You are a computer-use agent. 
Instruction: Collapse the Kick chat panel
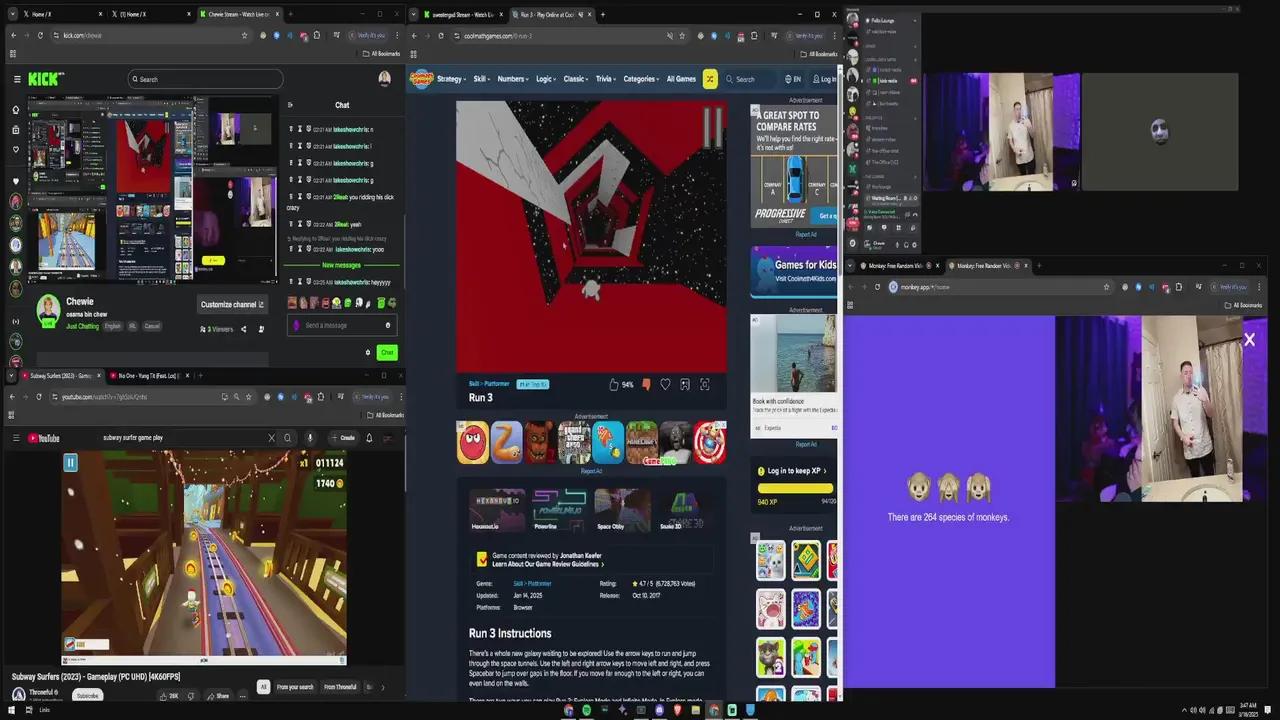coord(290,105)
